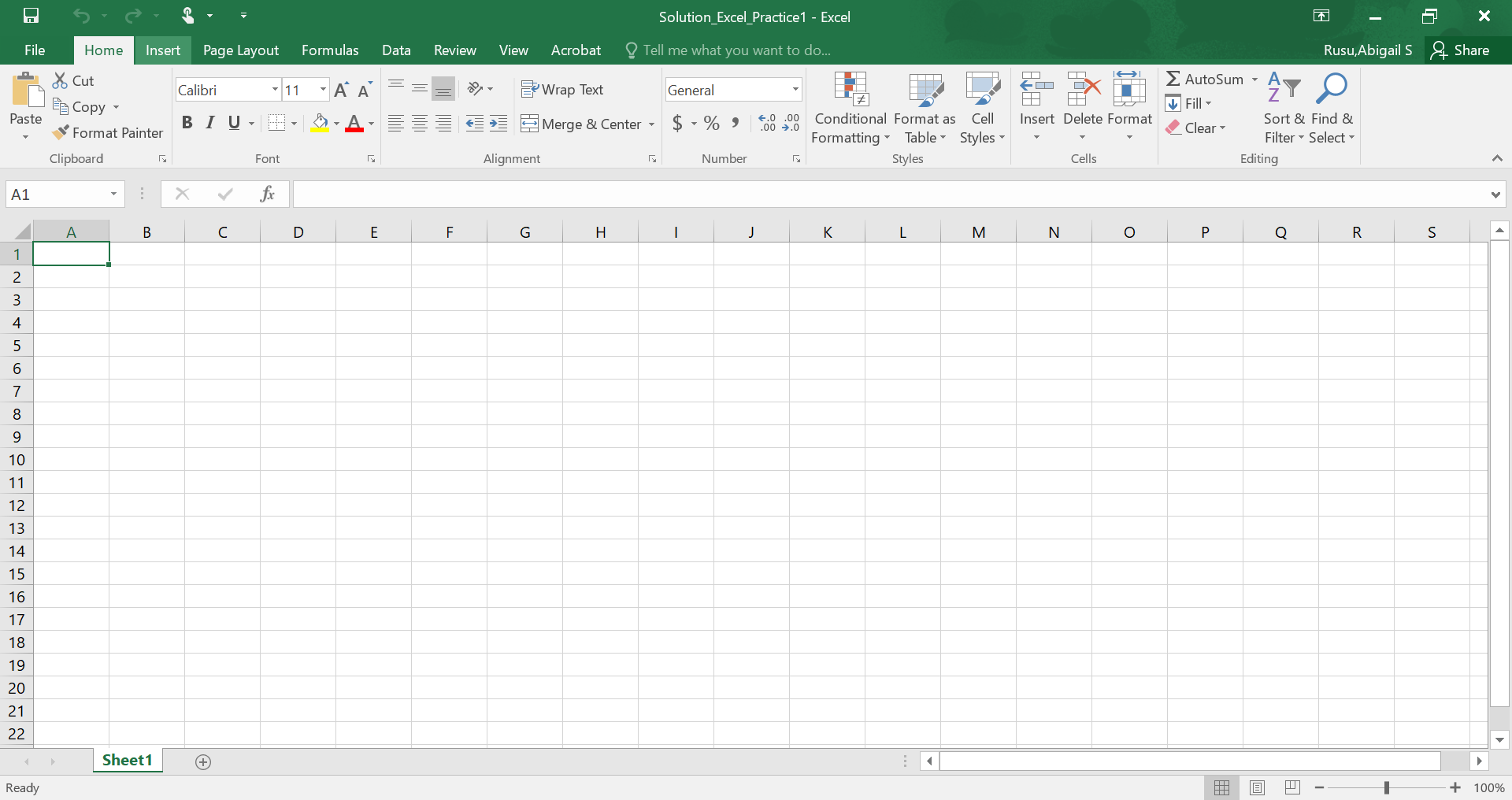Toggle bottom align button
The image size is (1512, 800).
[443, 88]
